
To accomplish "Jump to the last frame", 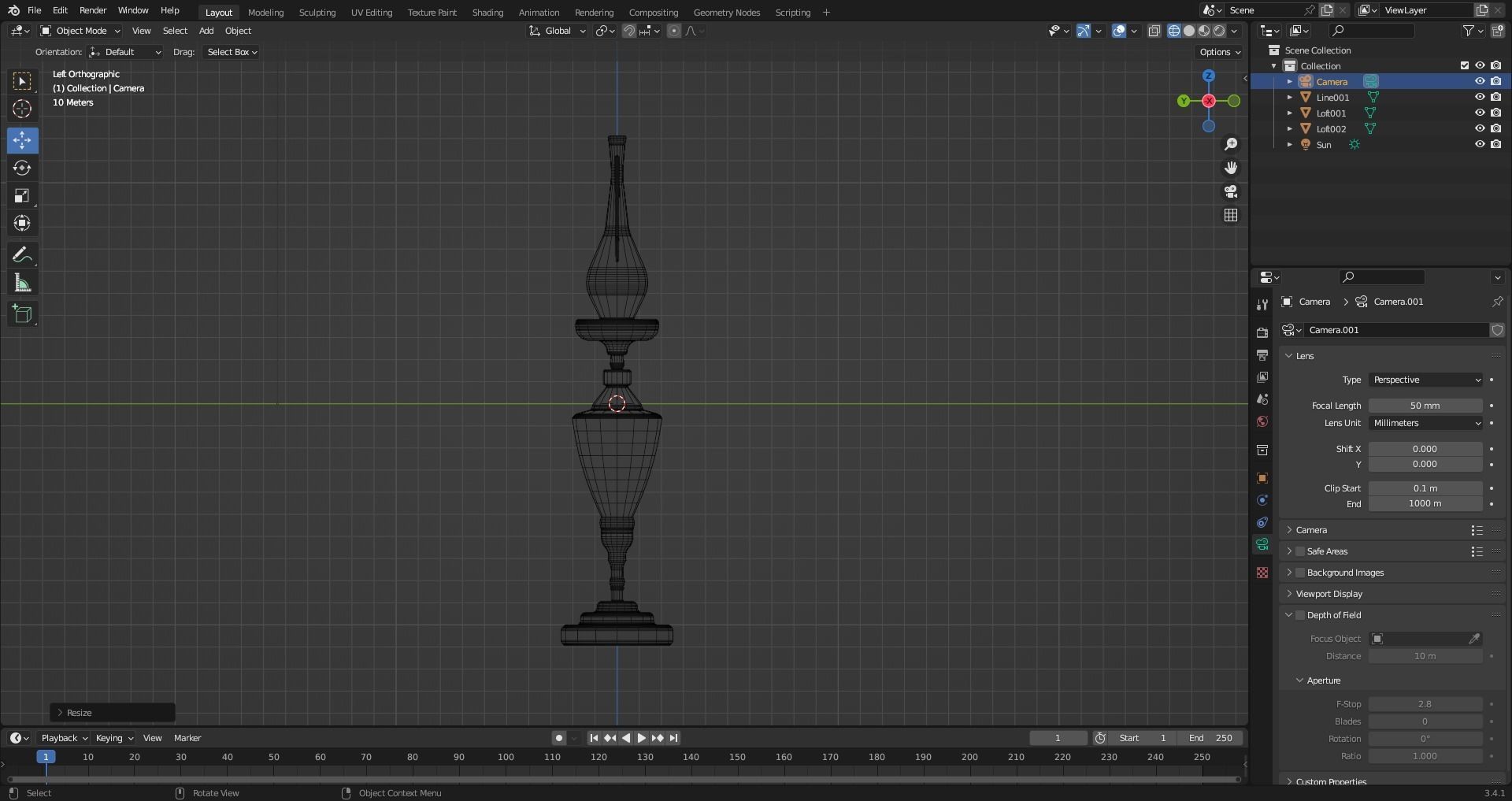I will point(673,738).
